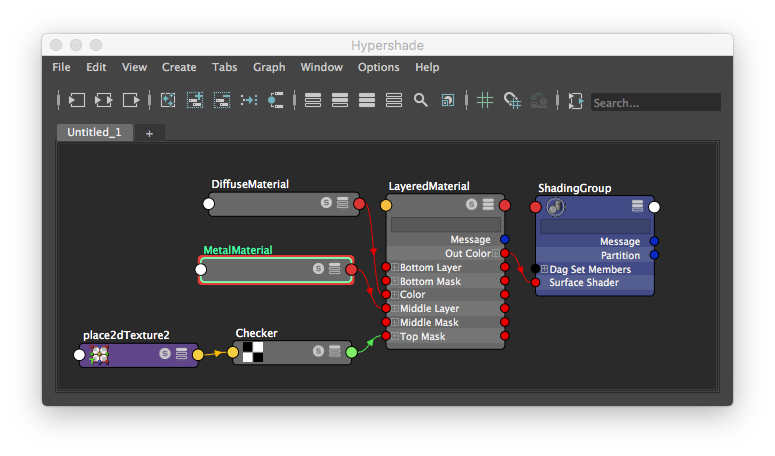Expand the Middle Layer attribute
This screenshot has height=456, width=775.
point(395,309)
